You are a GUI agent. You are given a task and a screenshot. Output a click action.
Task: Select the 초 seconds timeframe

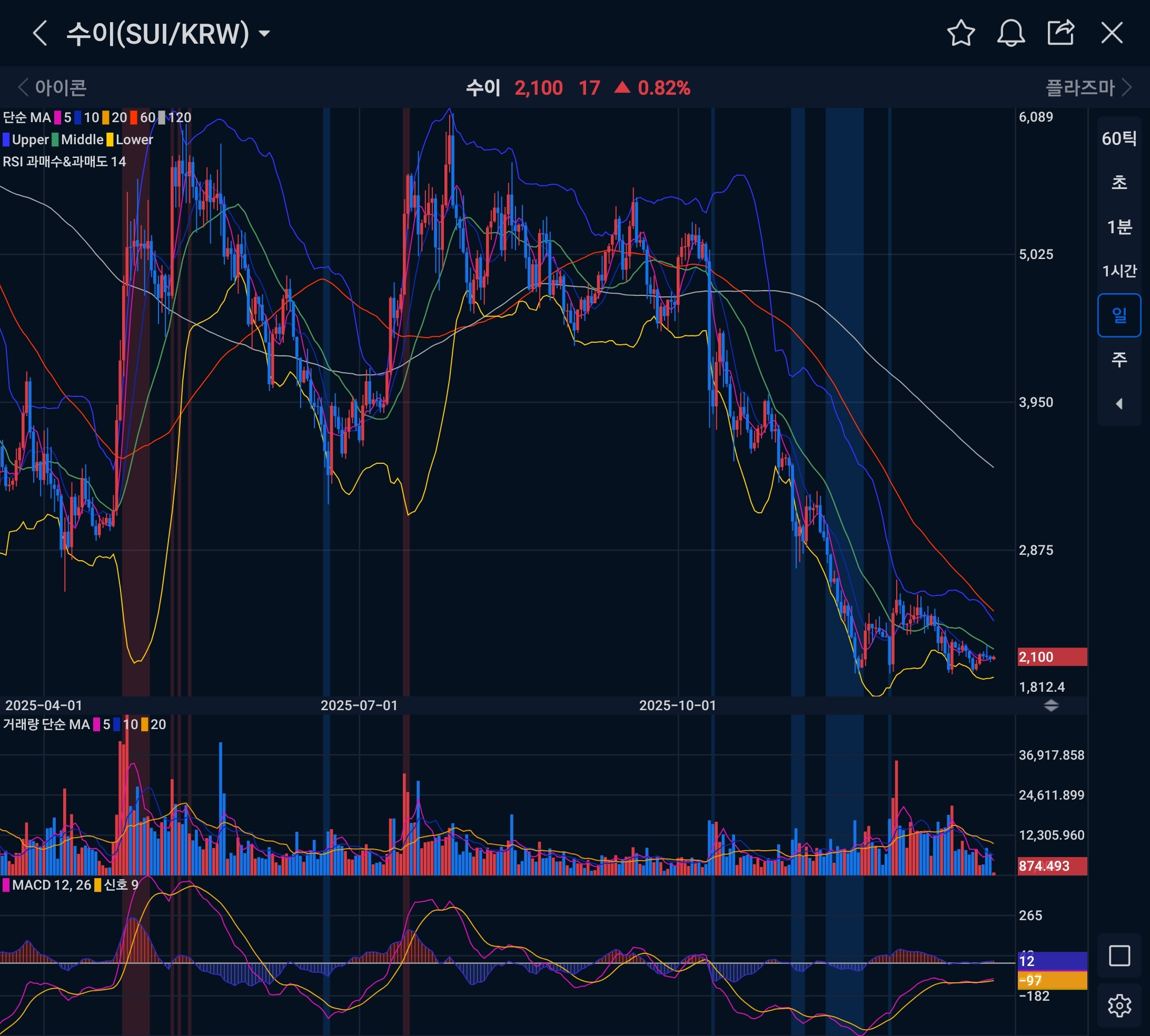[x=1119, y=183]
